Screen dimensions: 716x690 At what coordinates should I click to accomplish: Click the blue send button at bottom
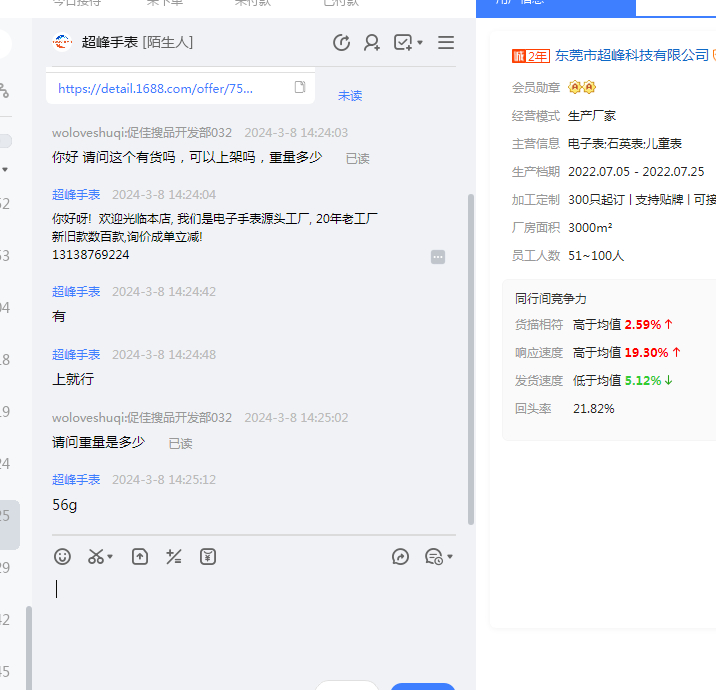[x=422, y=686]
